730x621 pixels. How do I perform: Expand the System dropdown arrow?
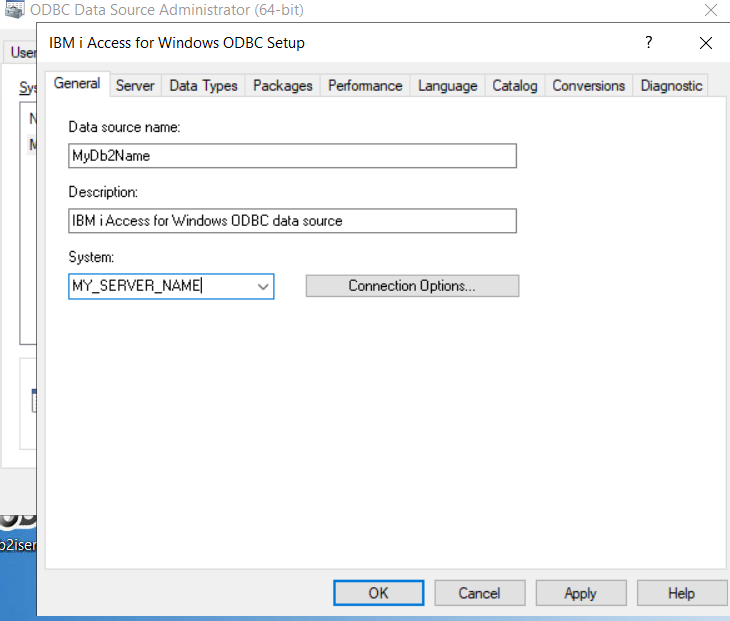pos(263,287)
